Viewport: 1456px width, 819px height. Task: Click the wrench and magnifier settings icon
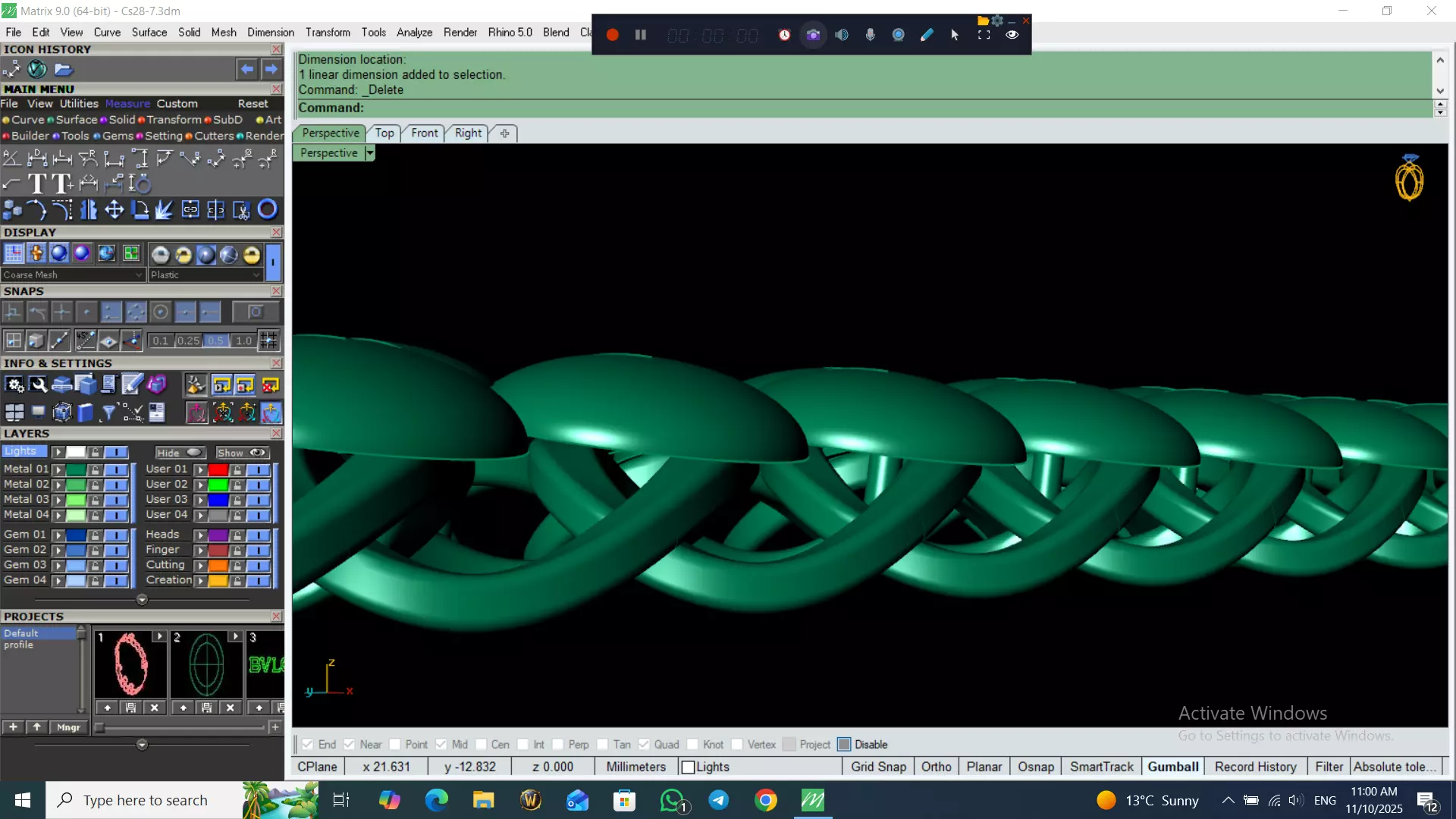tap(38, 385)
